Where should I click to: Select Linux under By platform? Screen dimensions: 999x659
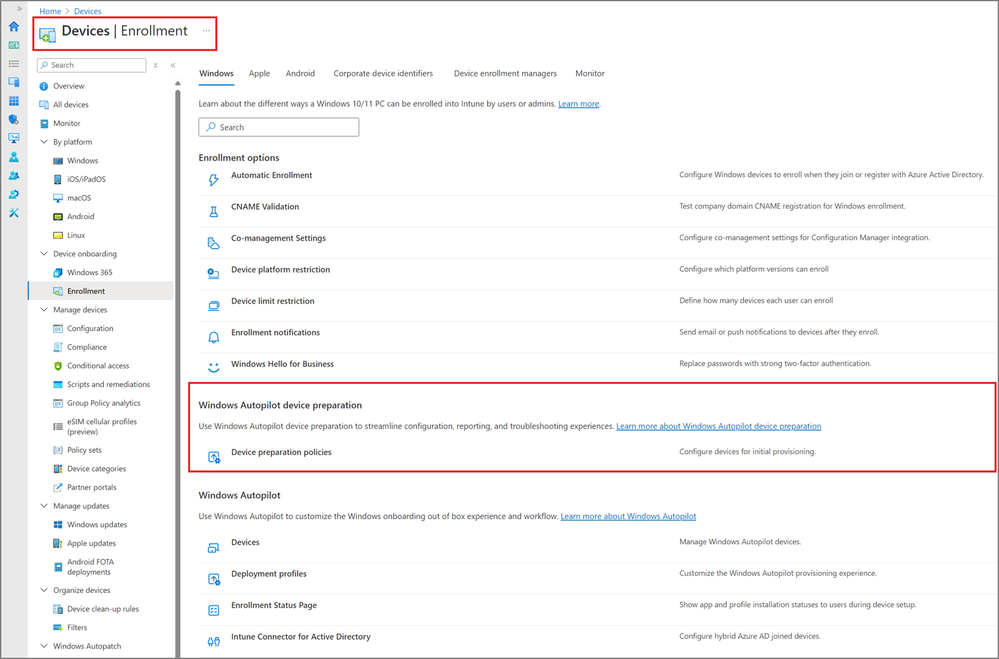pyautogui.click(x=76, y=235)
